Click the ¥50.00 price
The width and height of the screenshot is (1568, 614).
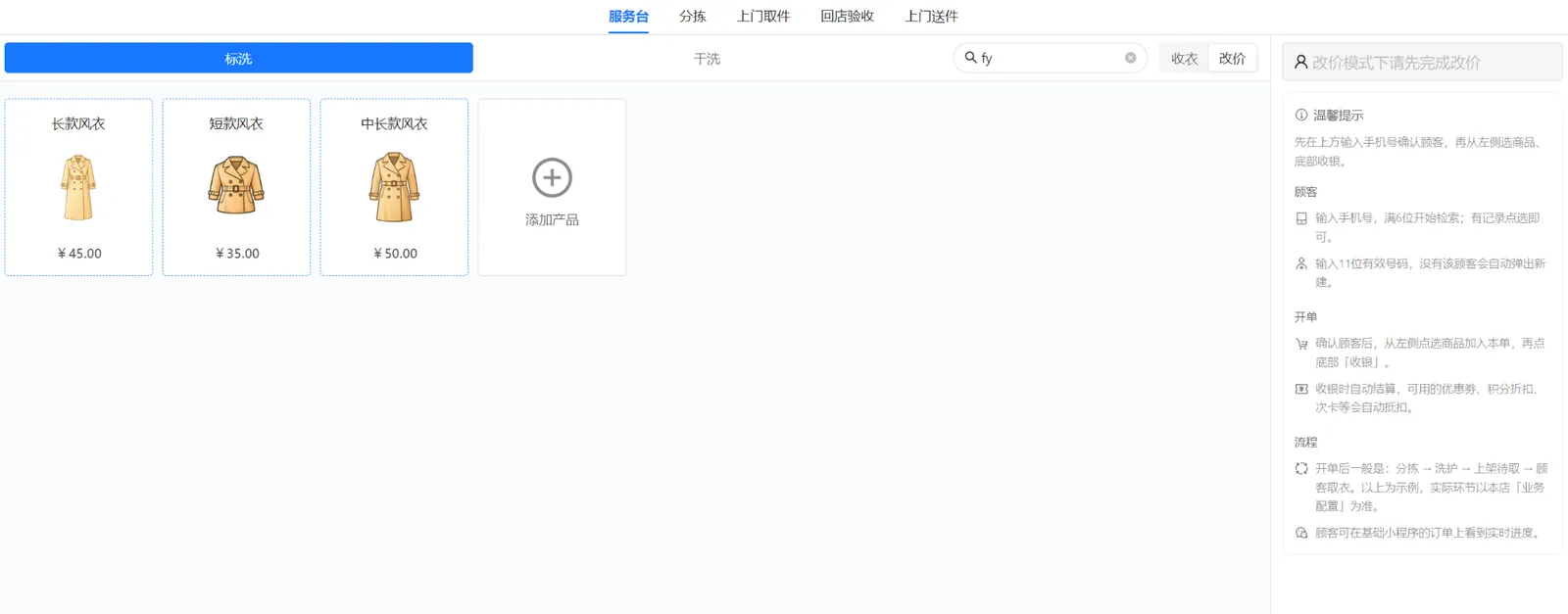click(x=395, y=254)
